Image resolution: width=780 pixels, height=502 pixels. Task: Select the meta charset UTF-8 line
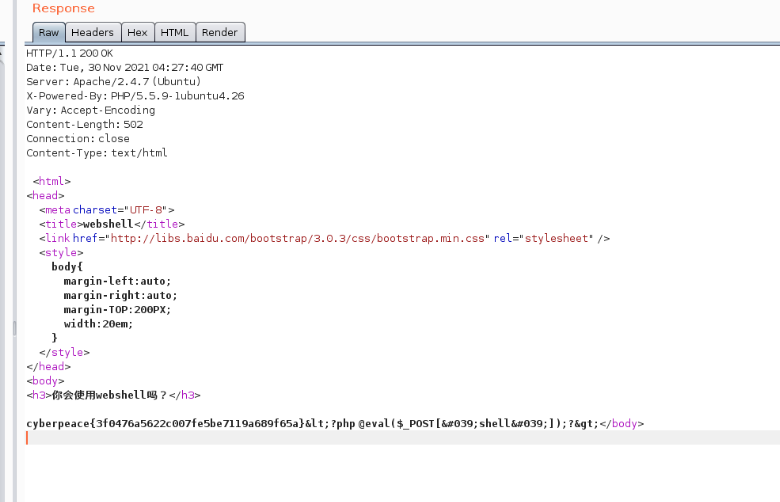[107, 210]
